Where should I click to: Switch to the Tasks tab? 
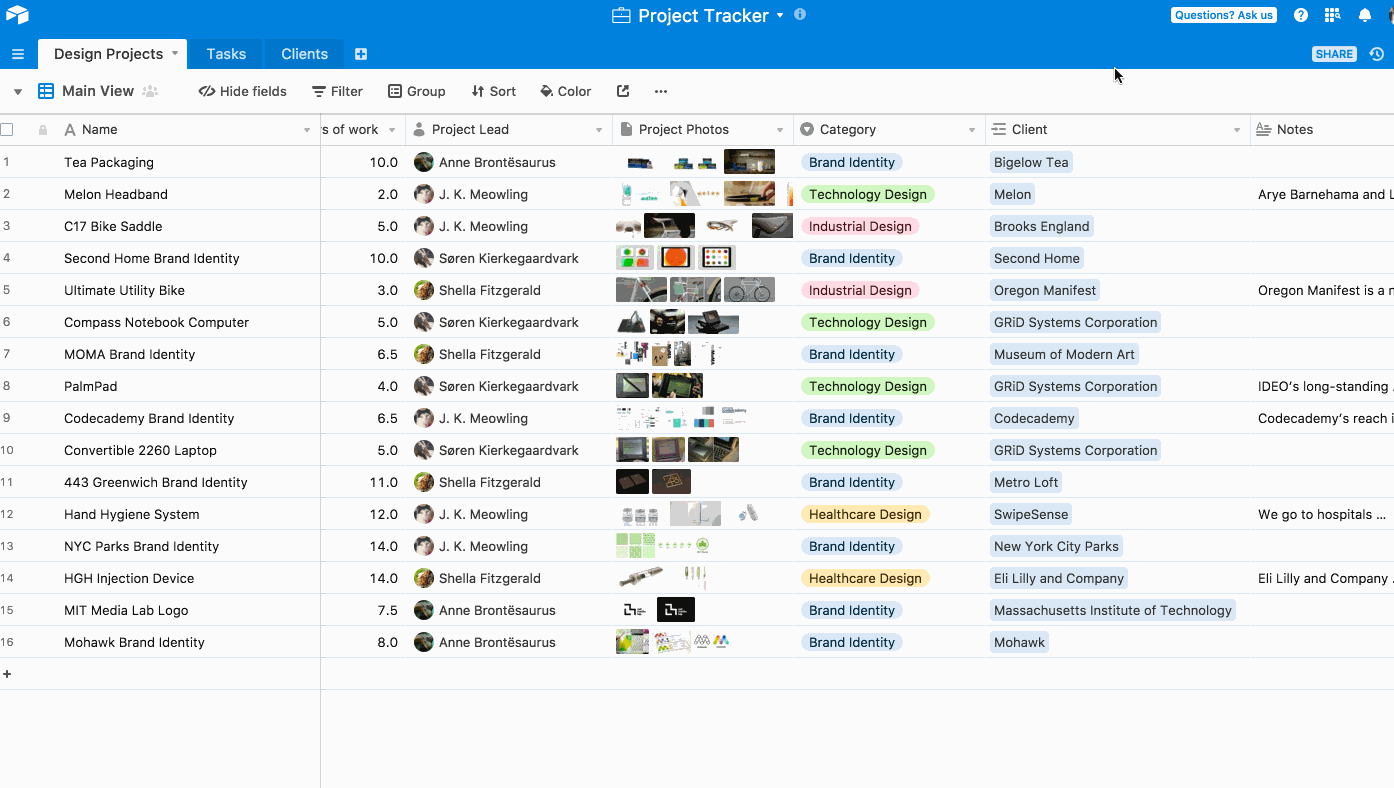coord(226,54)
